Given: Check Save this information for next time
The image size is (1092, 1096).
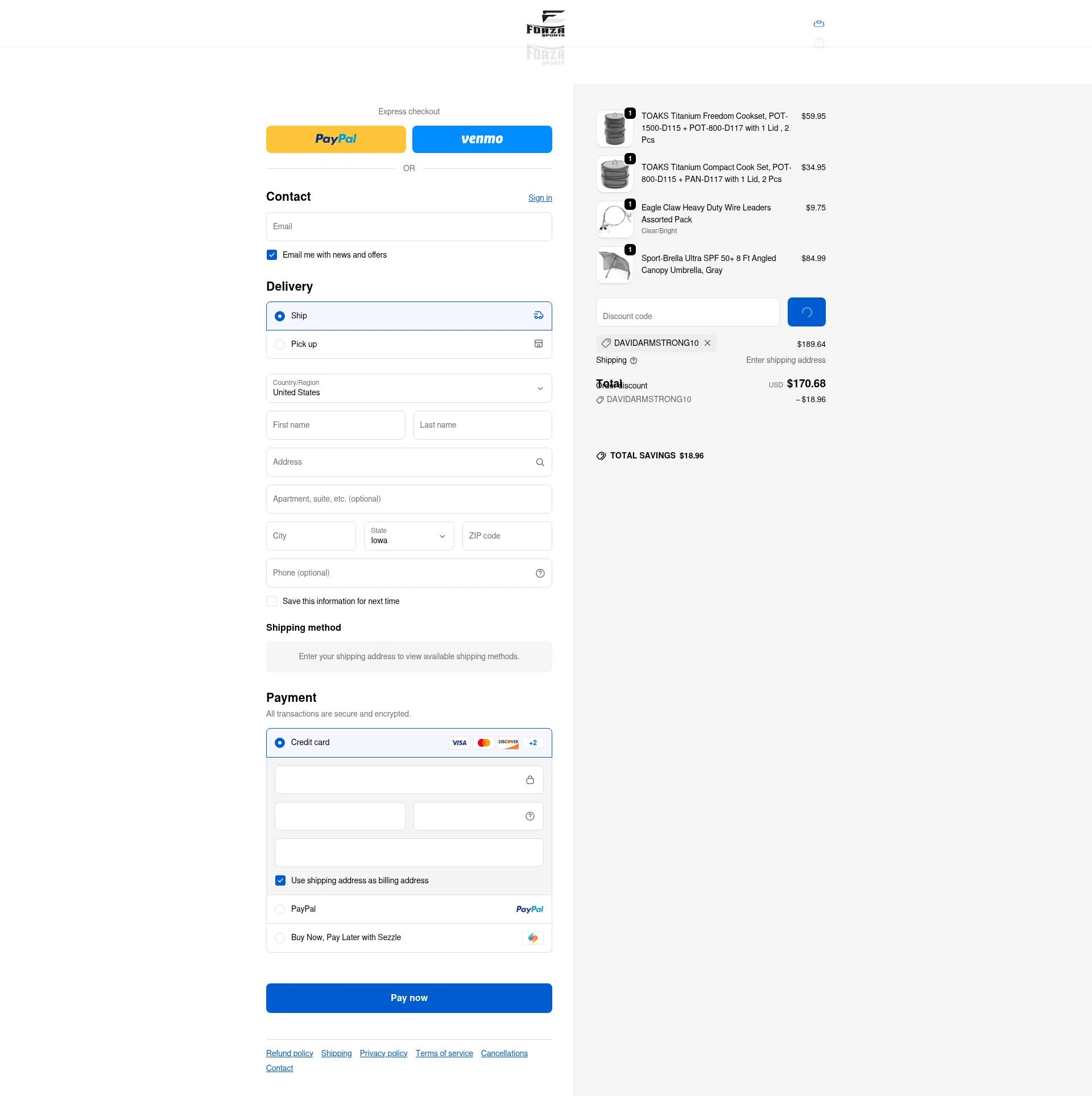Looking at the screenshot, I should click(272, 601).
